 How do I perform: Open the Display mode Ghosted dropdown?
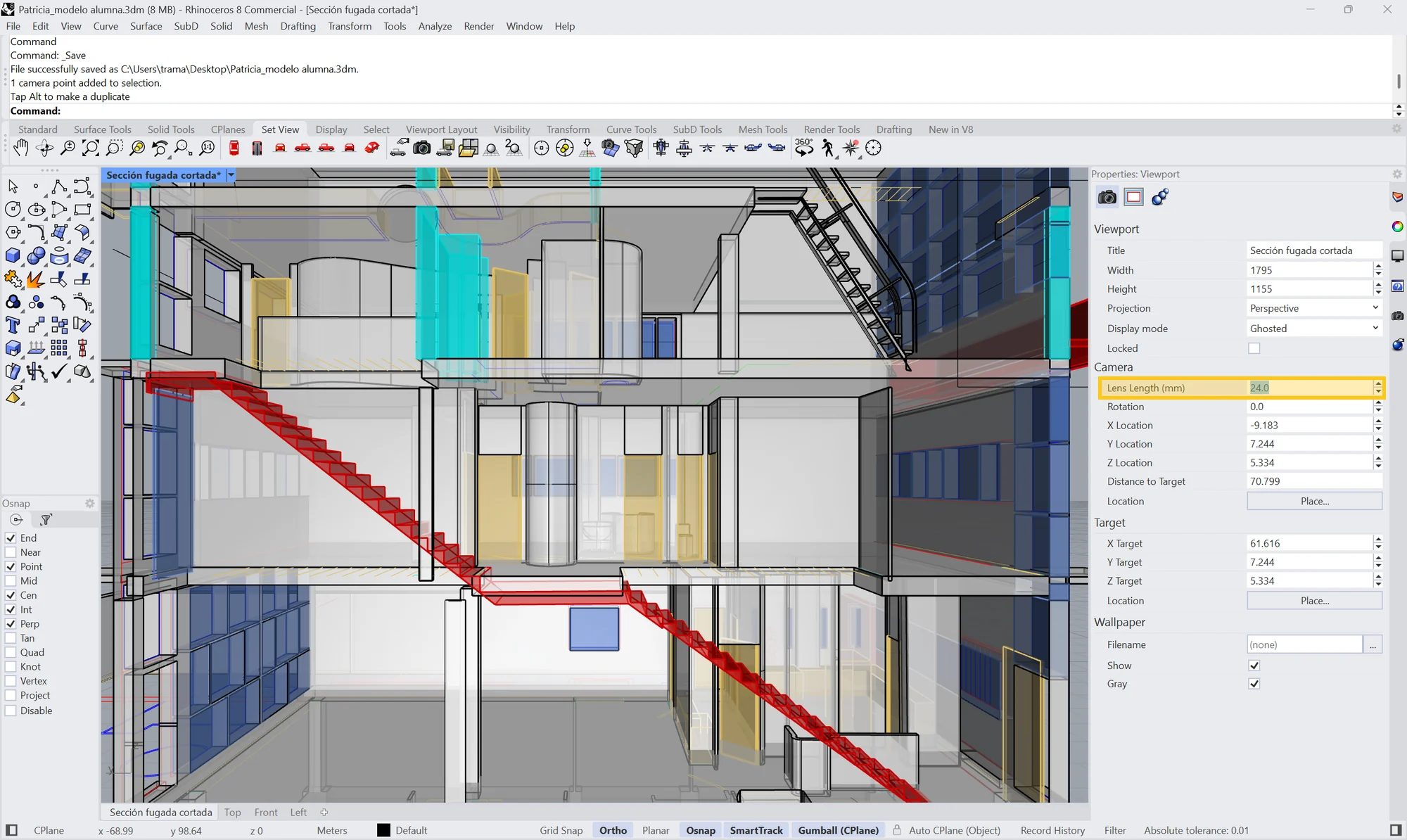[x=1313, y=329]
